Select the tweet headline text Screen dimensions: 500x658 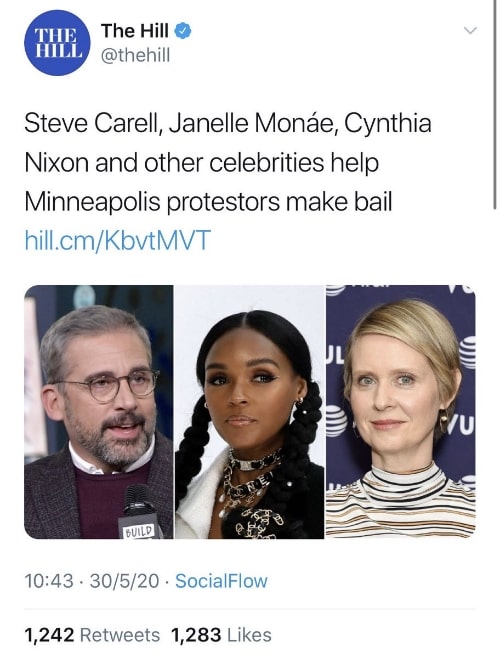(x=228, y=163)
